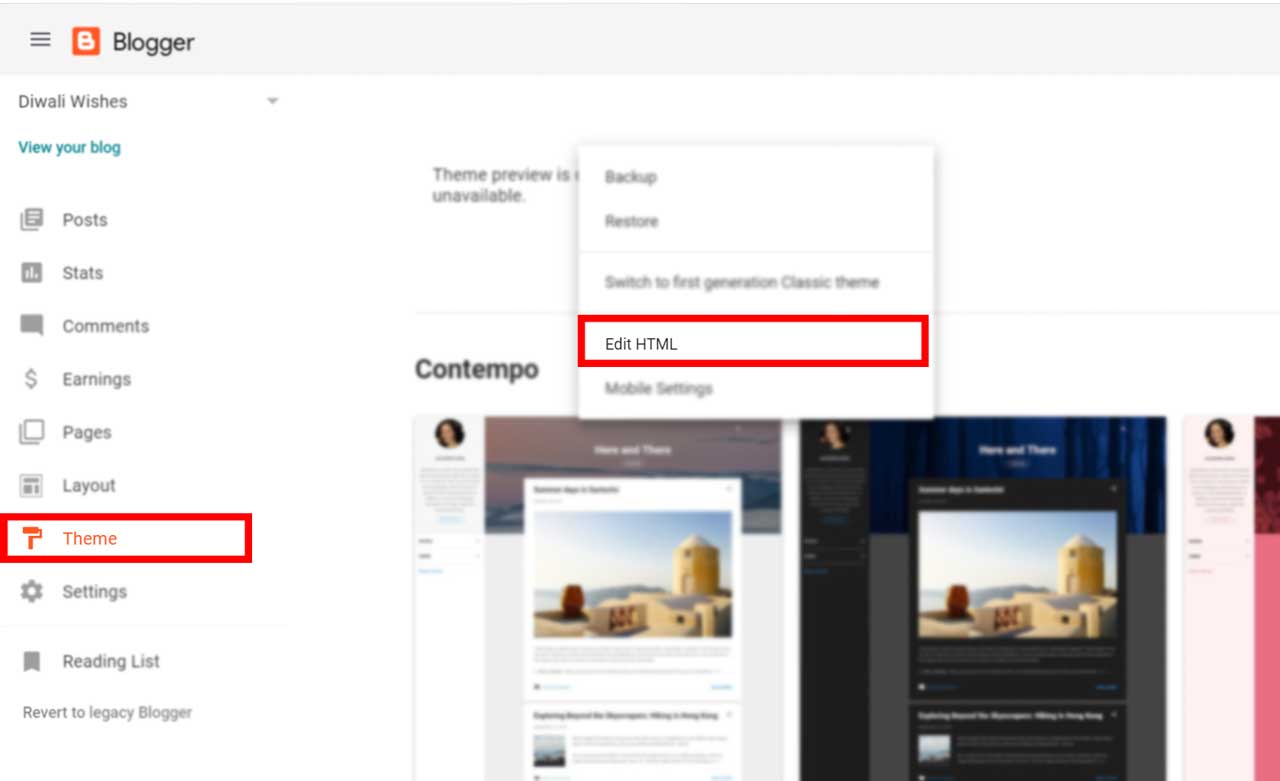The image size is (1280, 781).
Task: Click the Posts sidebar icon
Action: [32, 219]
